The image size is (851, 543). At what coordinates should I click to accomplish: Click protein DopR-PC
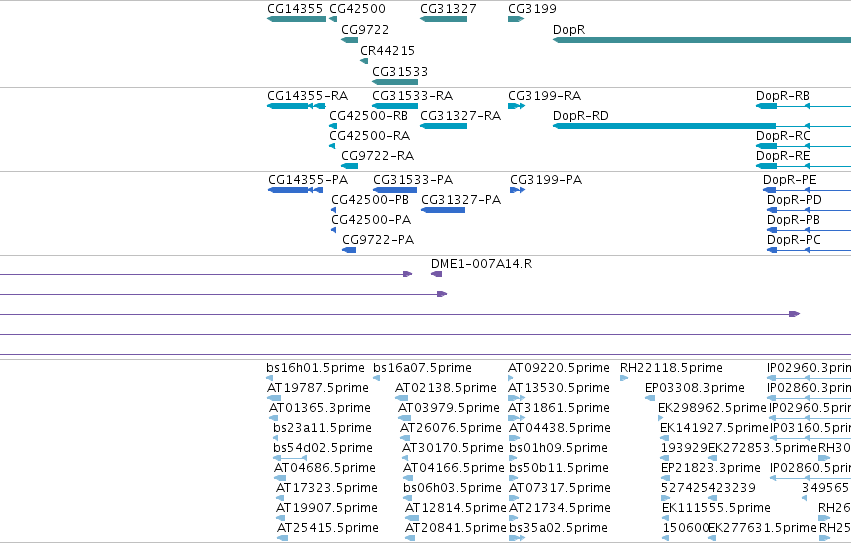[809, 250]
